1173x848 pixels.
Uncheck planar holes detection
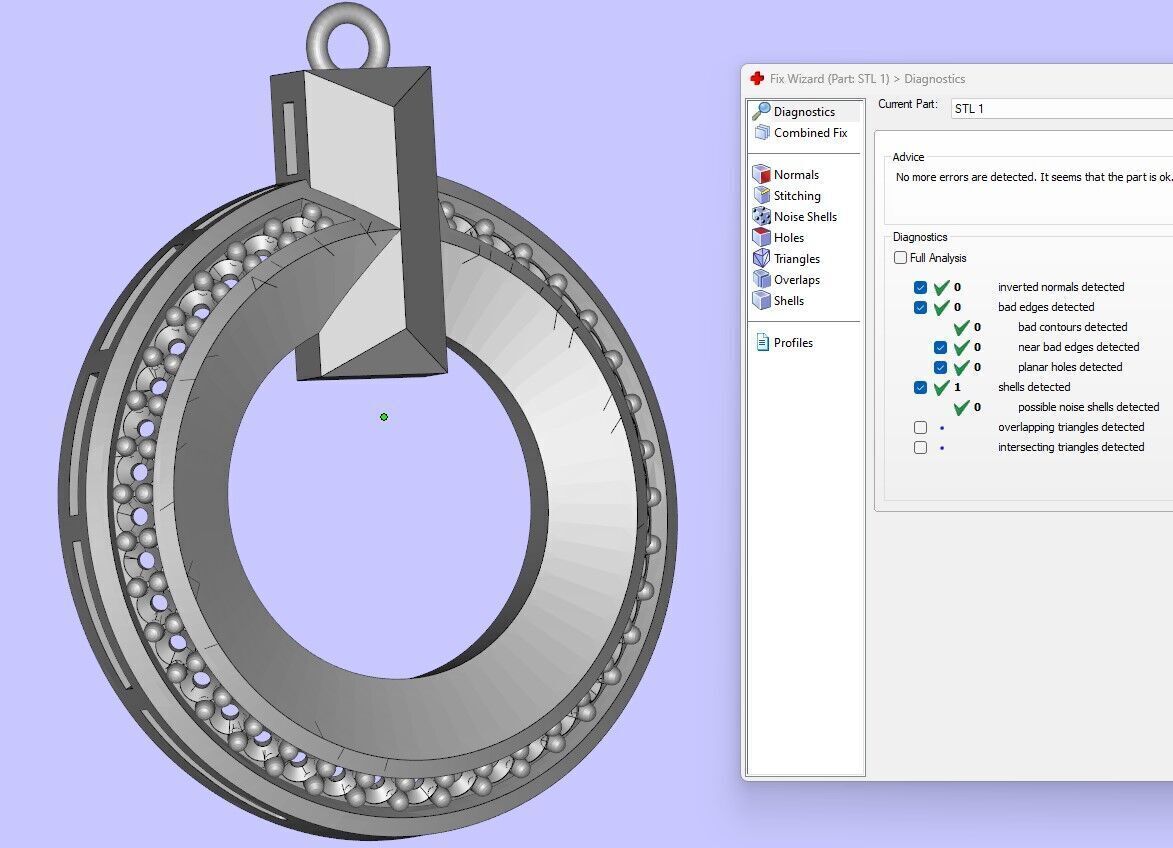pyautogui.click(x=940, y=367)
